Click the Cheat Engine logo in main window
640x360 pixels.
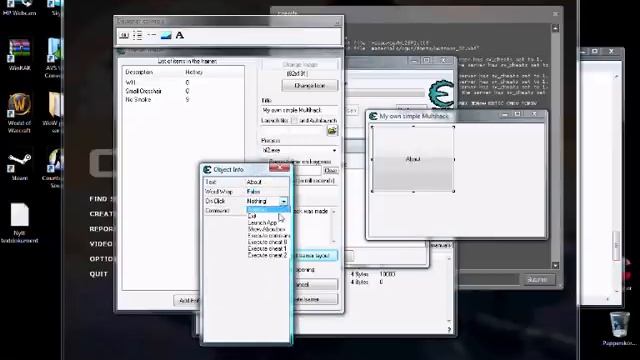[441, 94]
